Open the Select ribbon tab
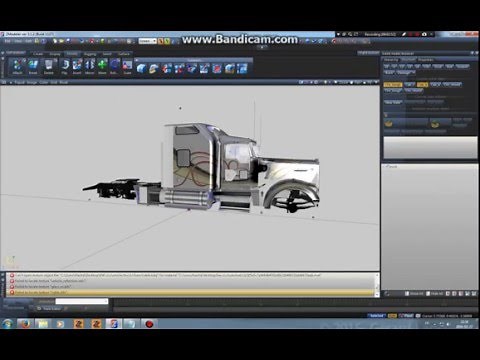 click(x=107, y=54)
